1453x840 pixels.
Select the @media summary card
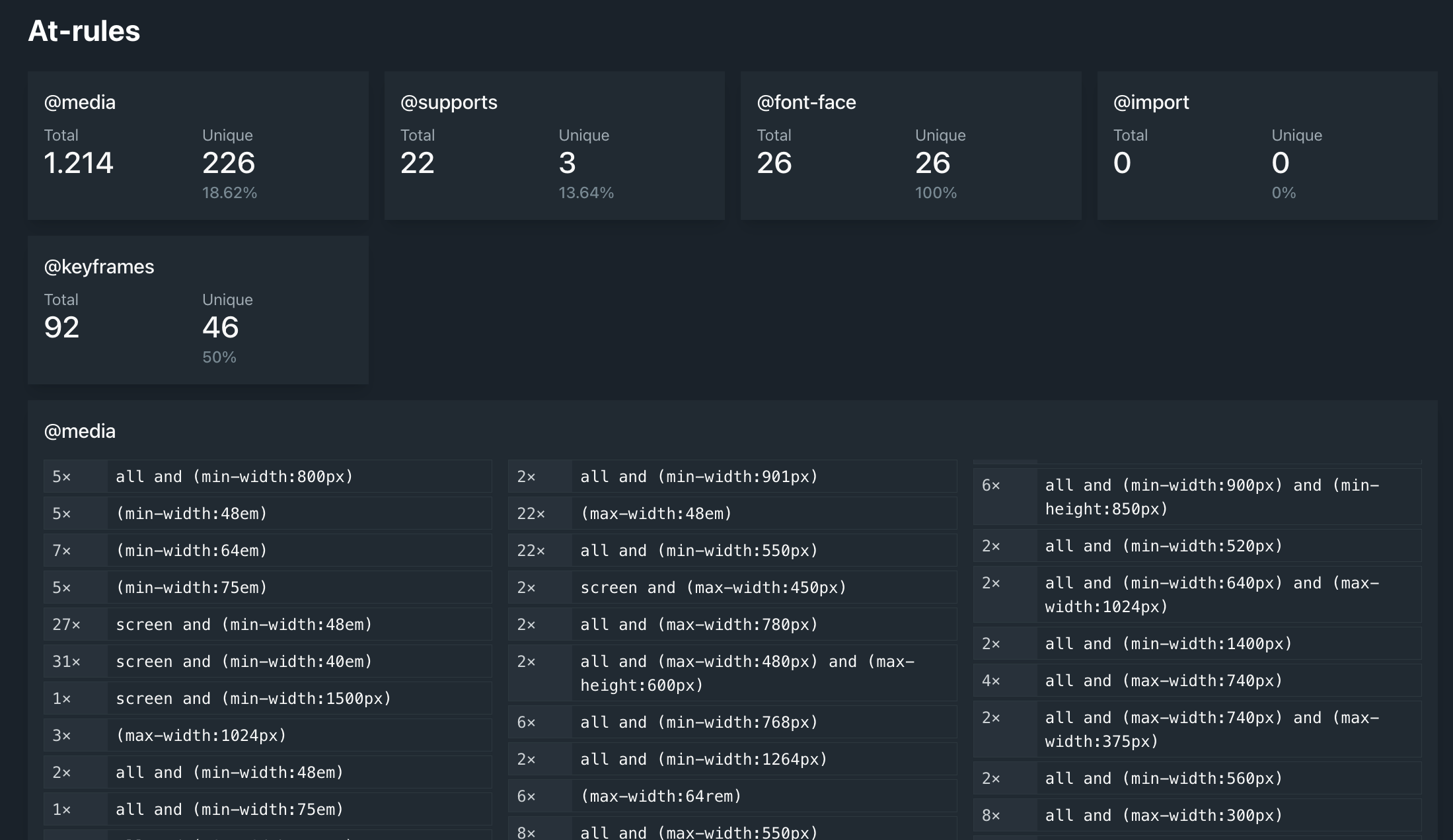tap(198, 145)
